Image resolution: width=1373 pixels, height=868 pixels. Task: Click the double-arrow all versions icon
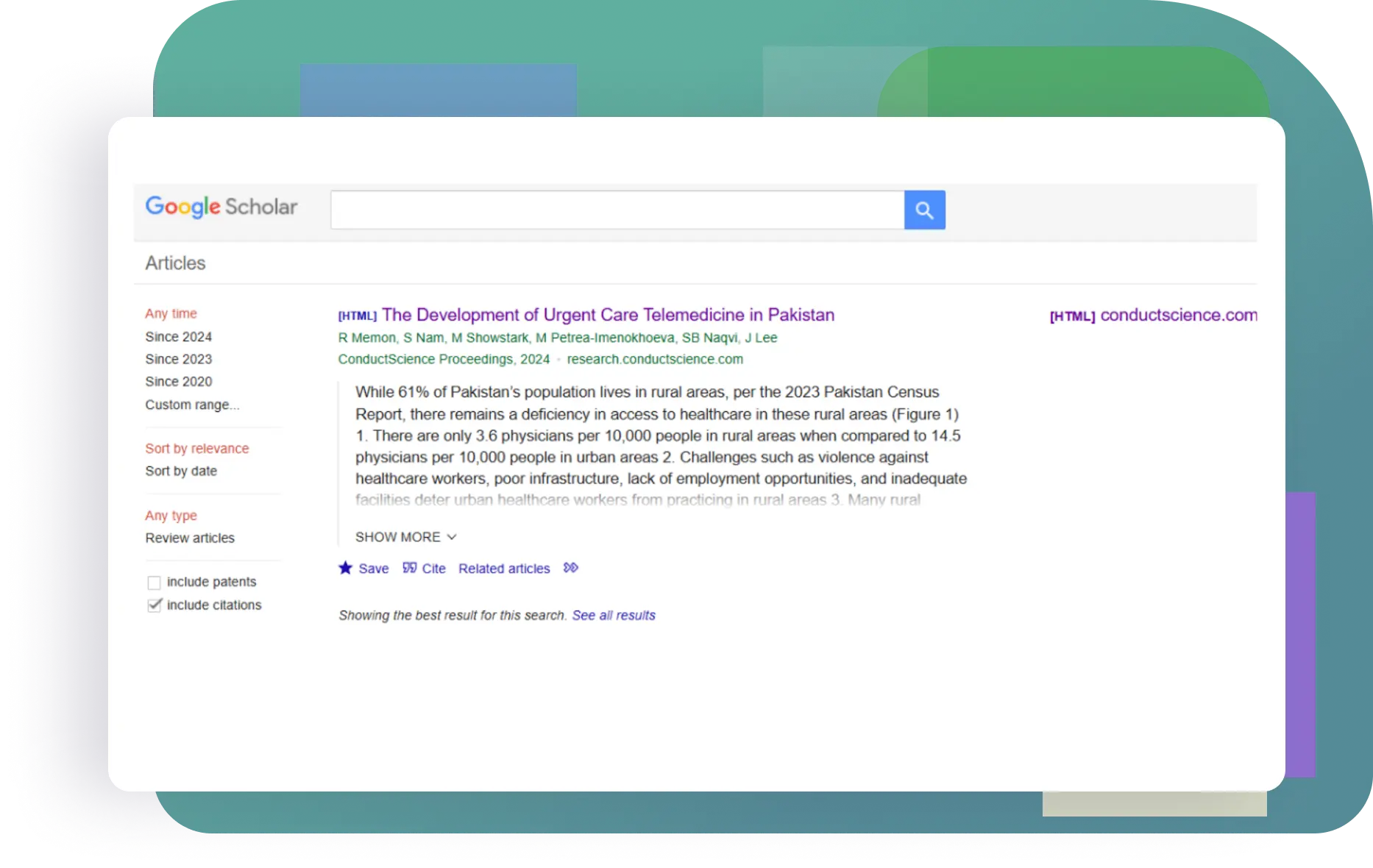(x=570, y=567)
